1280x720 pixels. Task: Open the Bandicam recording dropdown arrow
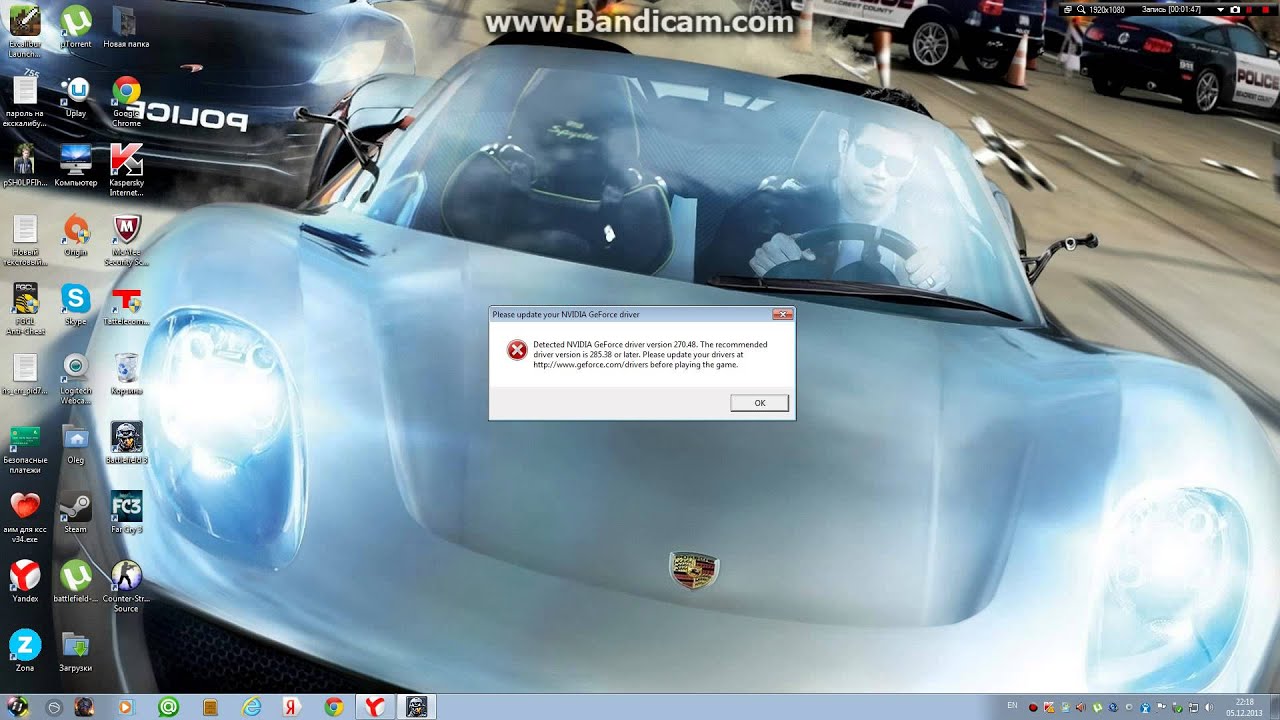[x=1220, y=9]
